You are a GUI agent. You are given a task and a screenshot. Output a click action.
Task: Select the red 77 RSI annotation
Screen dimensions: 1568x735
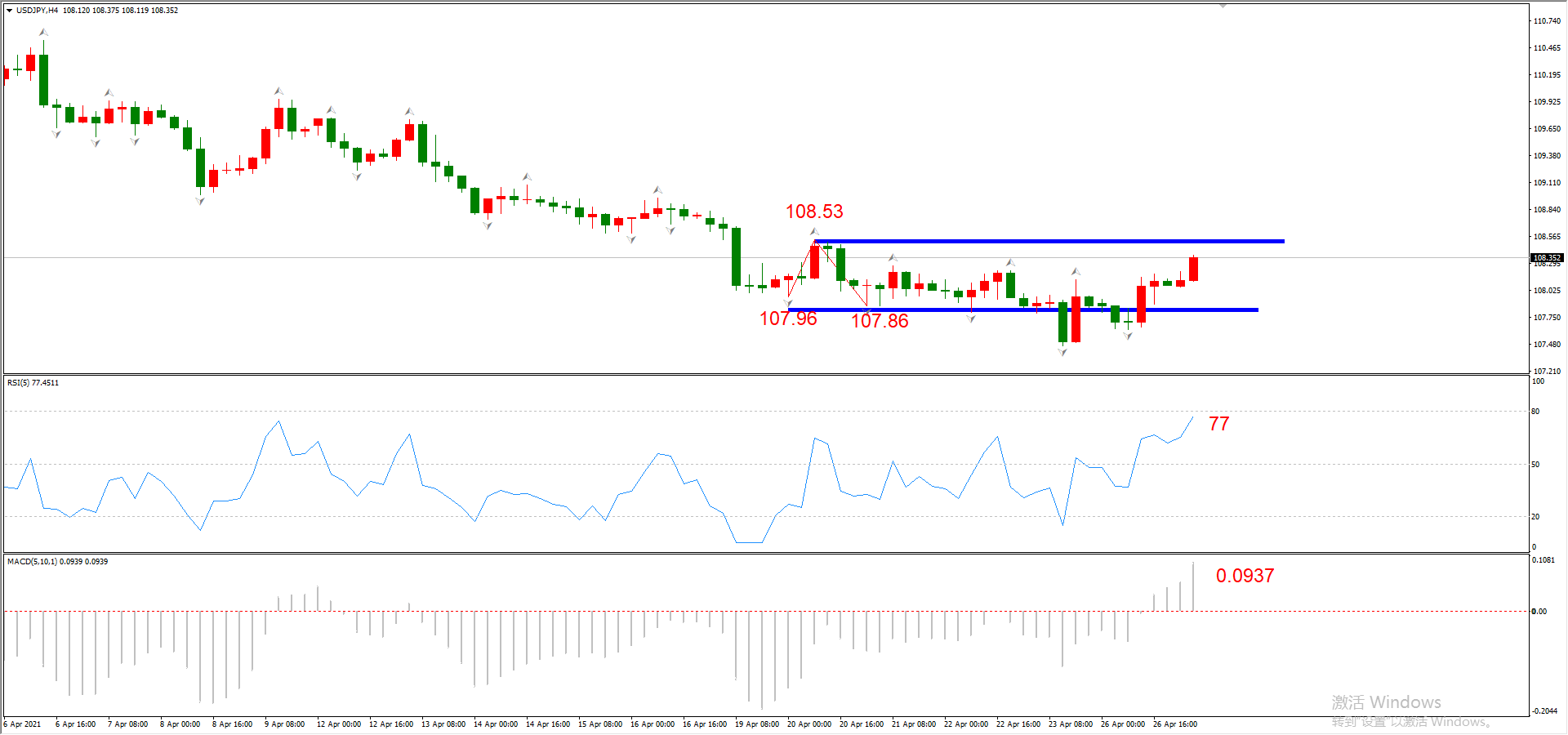coord(1219,424)
